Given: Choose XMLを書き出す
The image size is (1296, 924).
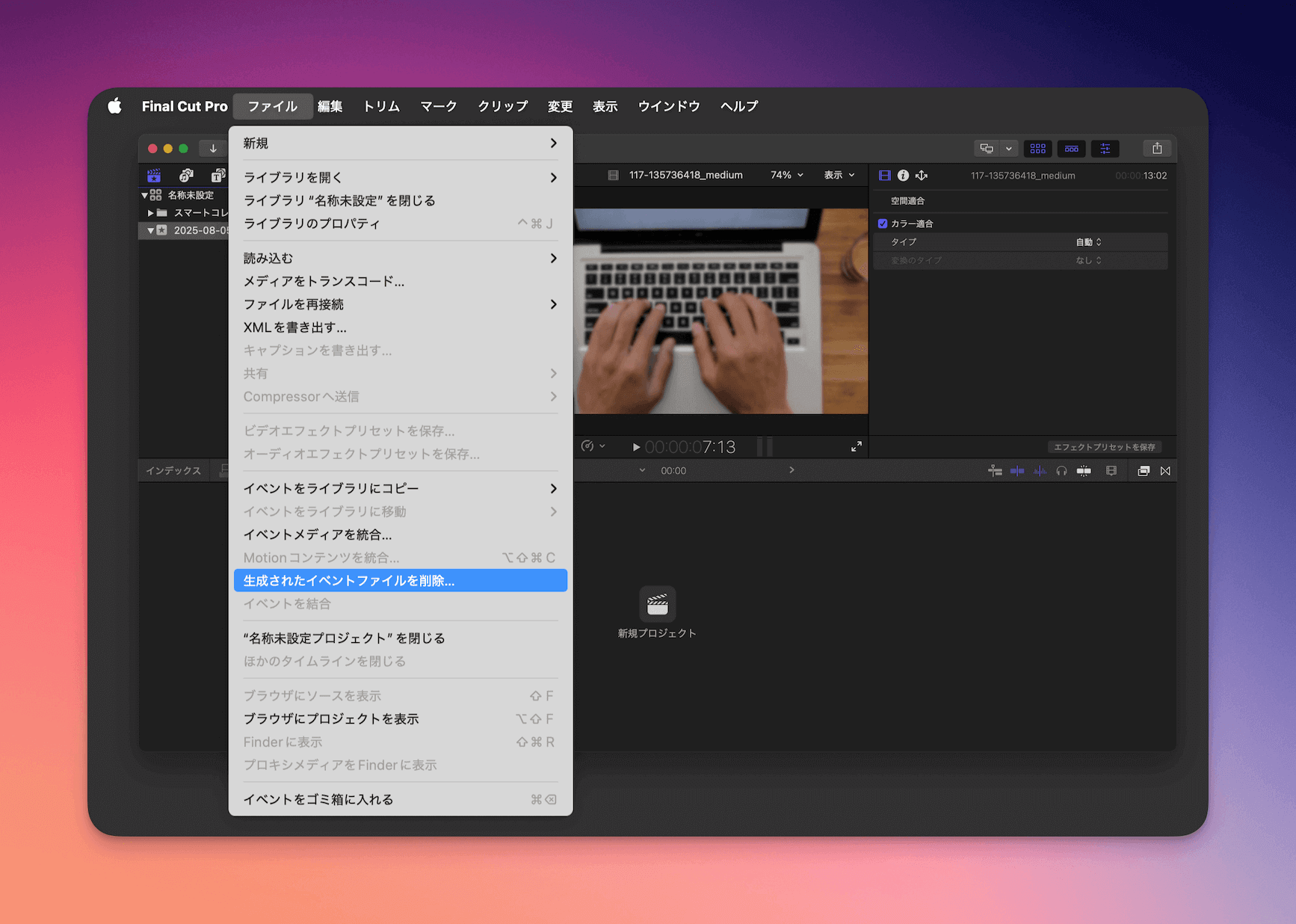Looking at the screenshot, I should [x=401, y=327].
